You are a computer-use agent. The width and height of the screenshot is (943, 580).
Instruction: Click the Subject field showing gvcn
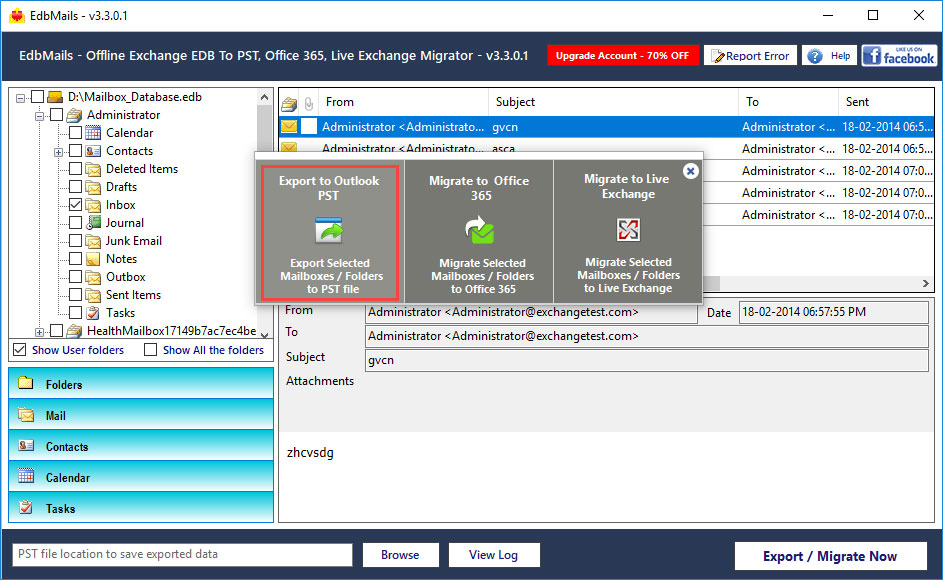coord(647,360)
